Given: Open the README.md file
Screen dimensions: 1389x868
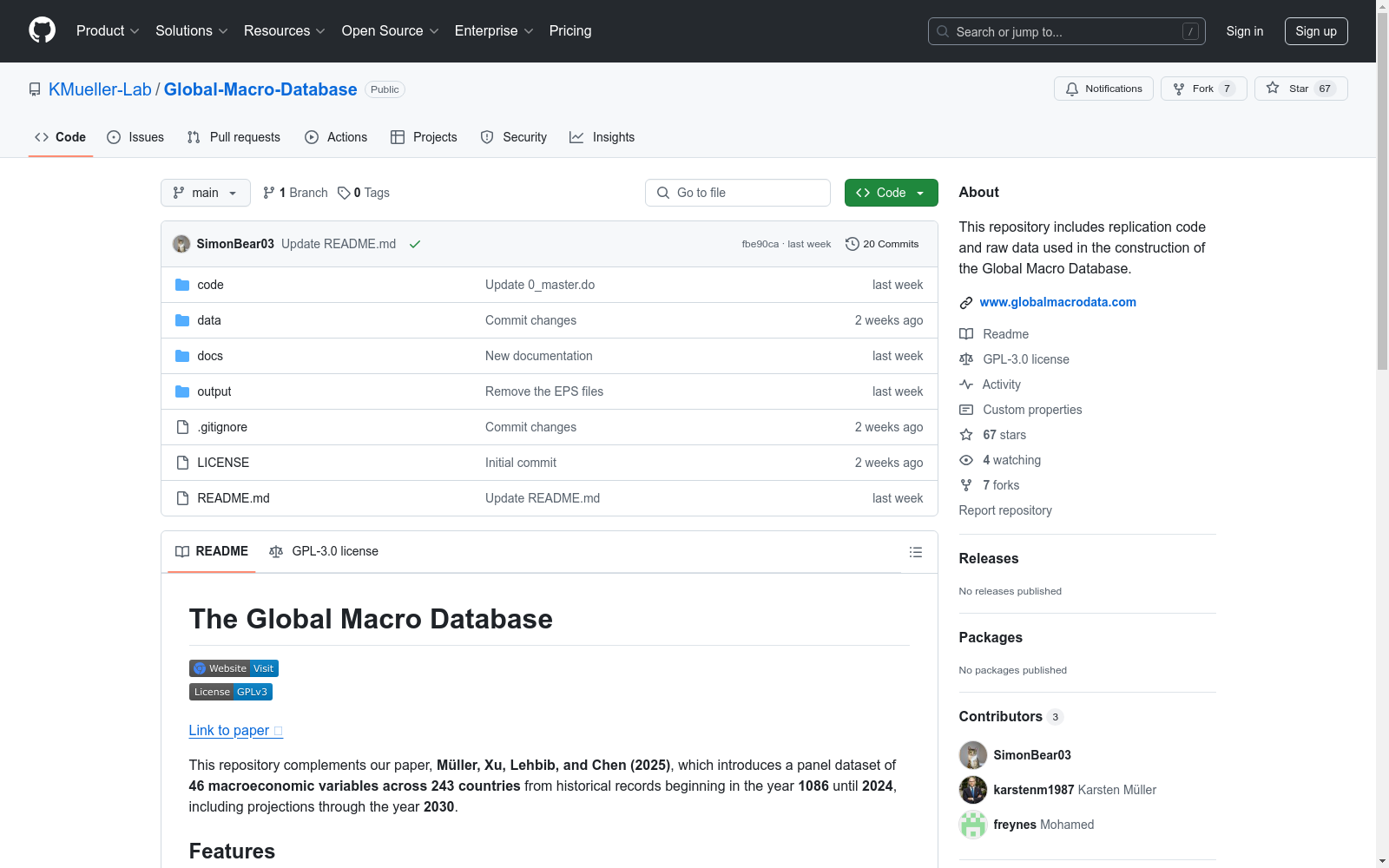Looking at the screenshot, I should 234,498.
